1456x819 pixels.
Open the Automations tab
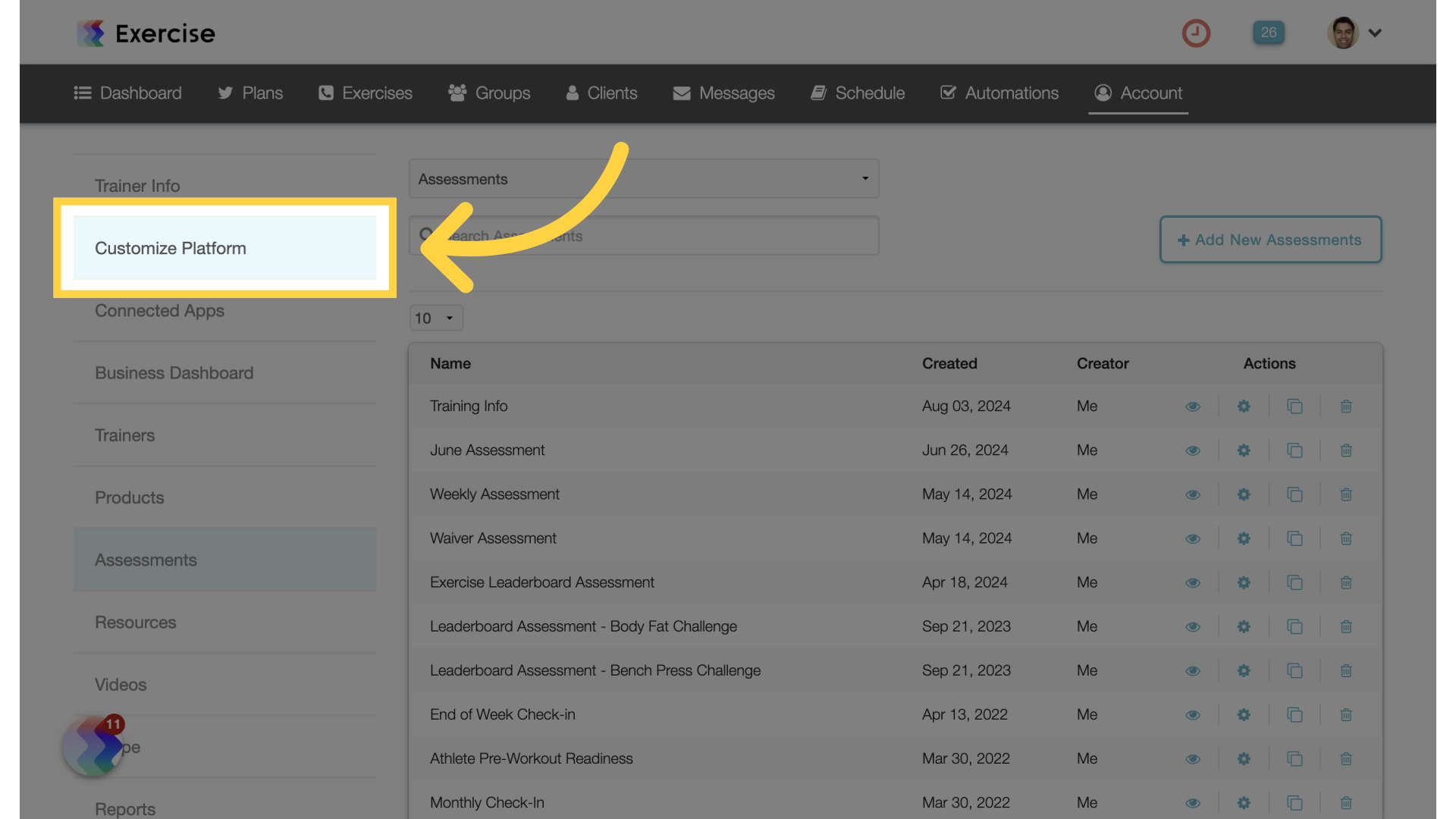coord(999,93)
